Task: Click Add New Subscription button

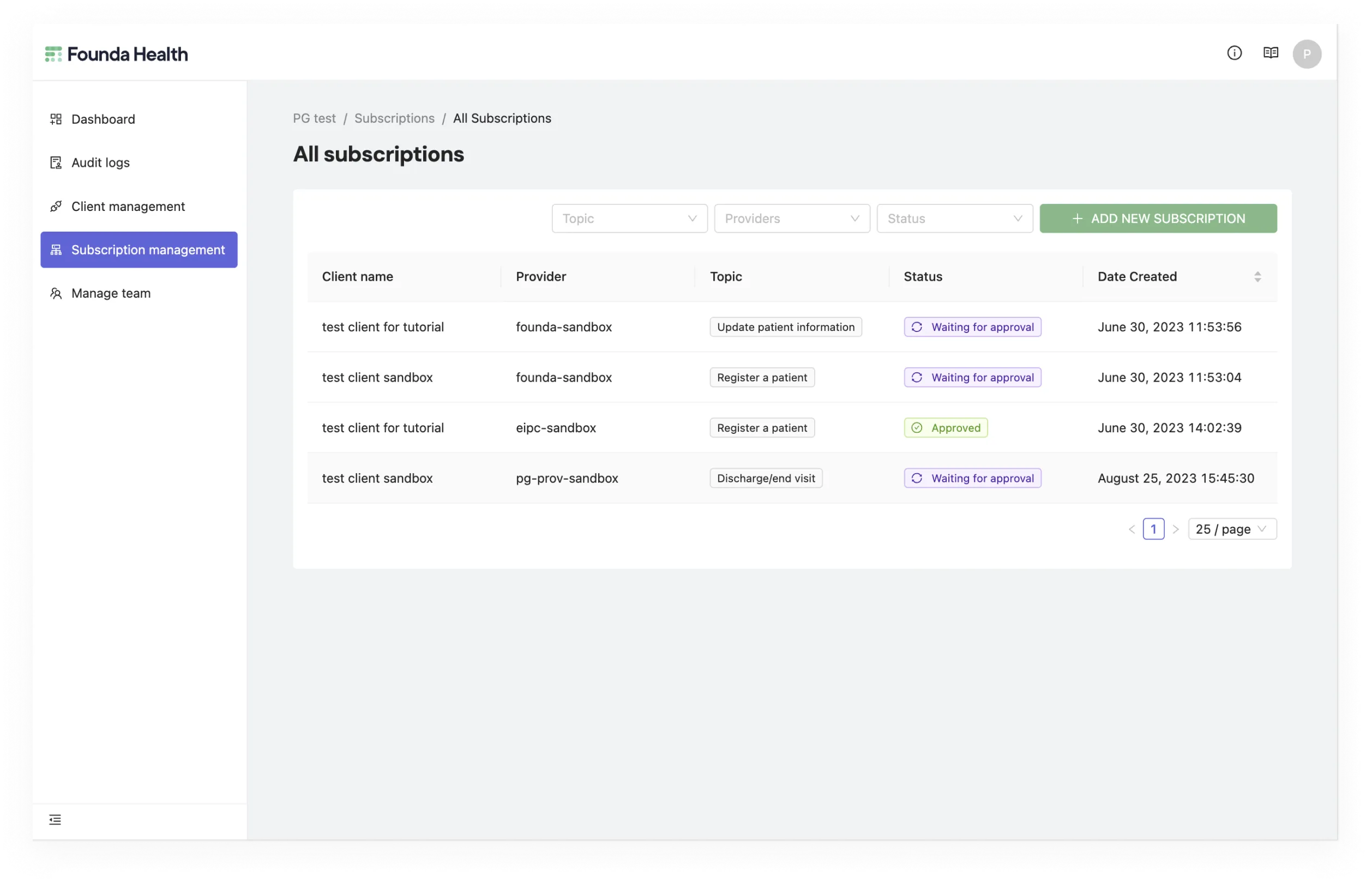Action: [1158, 219]
